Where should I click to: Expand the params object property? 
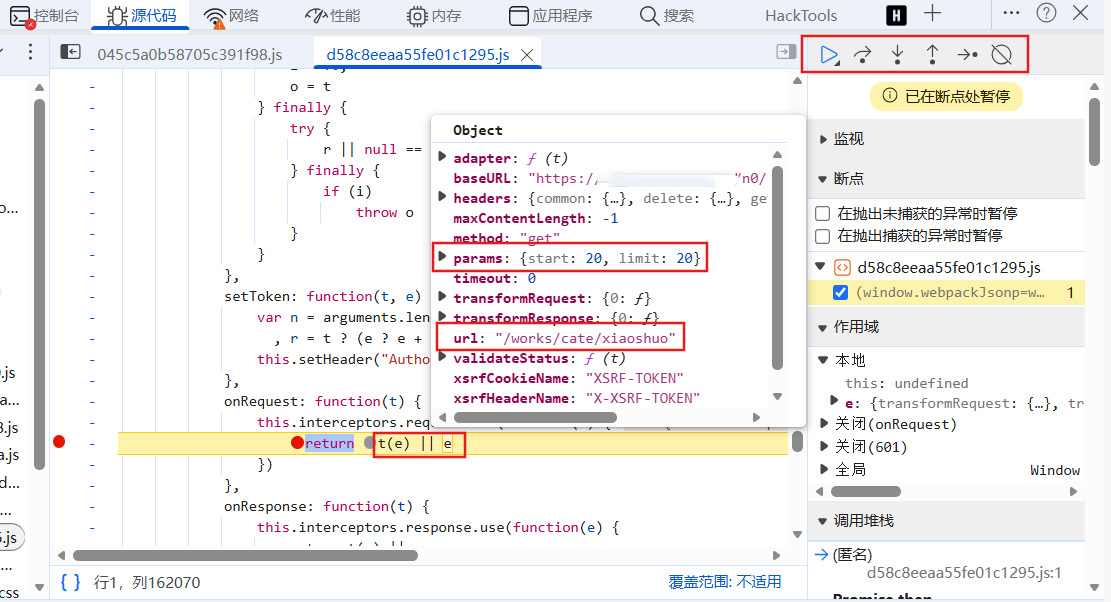click(x=443, y=258)
